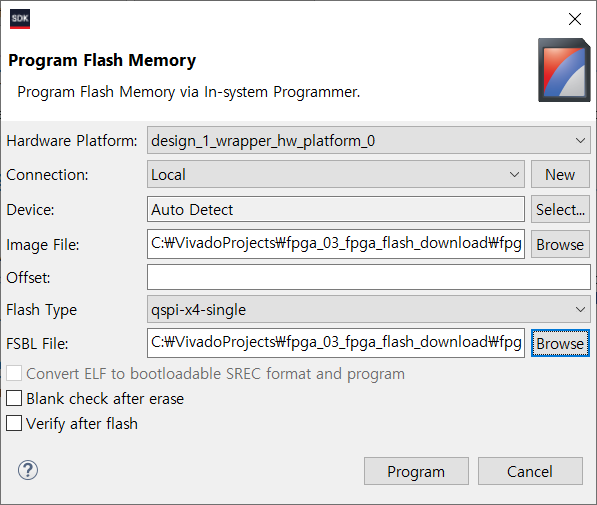Open the help question mark icon

[28, 470]
